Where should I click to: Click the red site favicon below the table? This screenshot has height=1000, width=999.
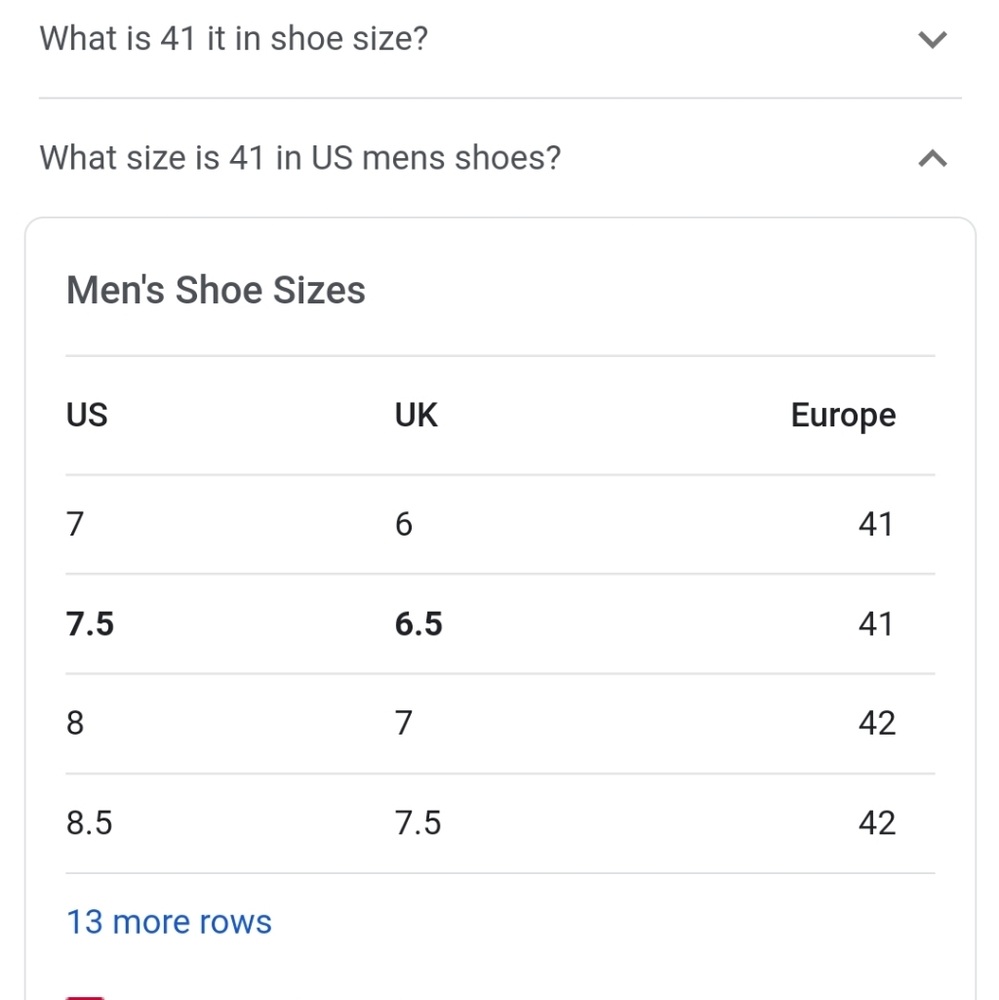point(85,996)
